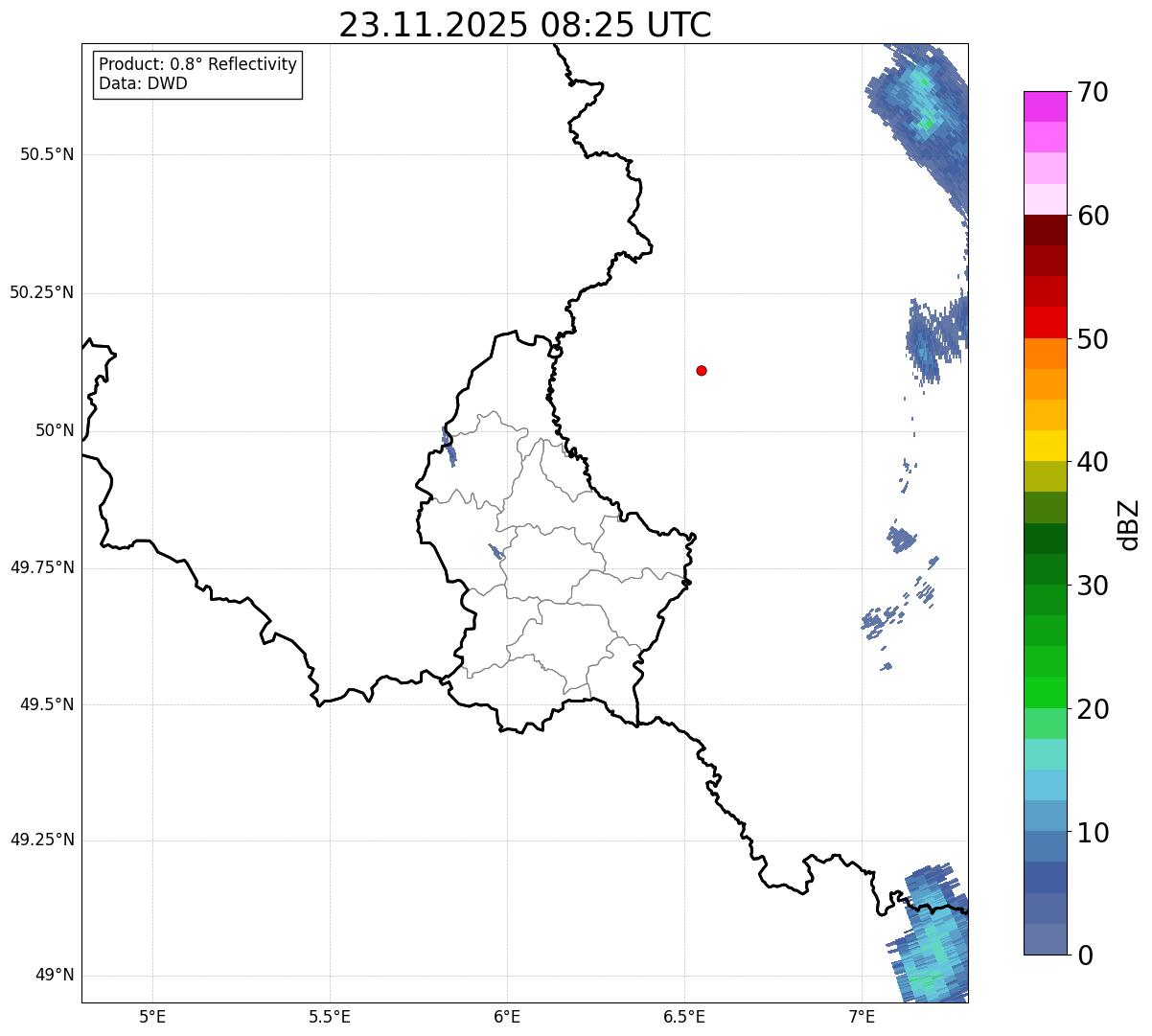Click the dark maroon swatch just below 60 dBZ
Screen dimensions: 1152x1036
(x=1046, y=230)
